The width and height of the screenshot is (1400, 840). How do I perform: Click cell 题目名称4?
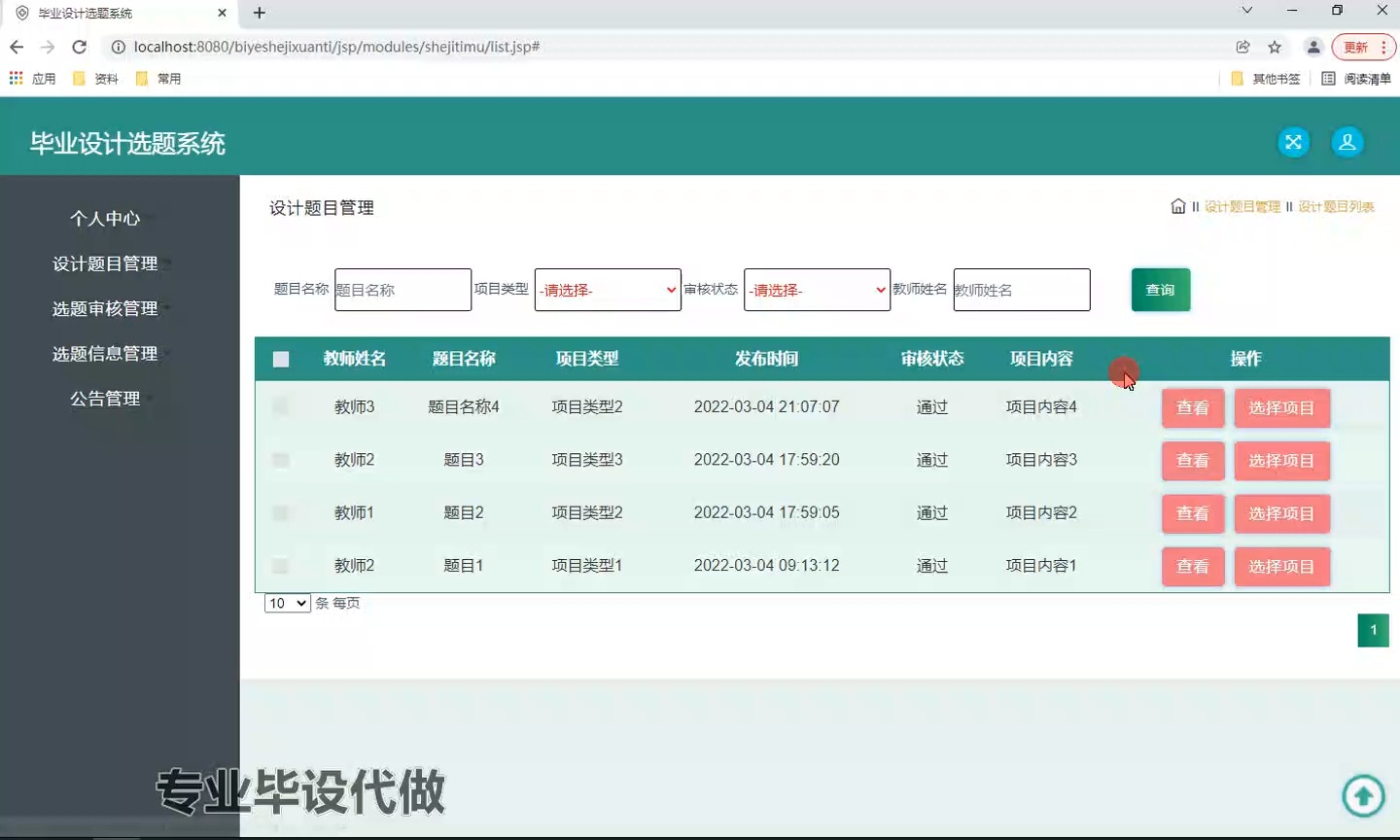[x=464, y=406]
